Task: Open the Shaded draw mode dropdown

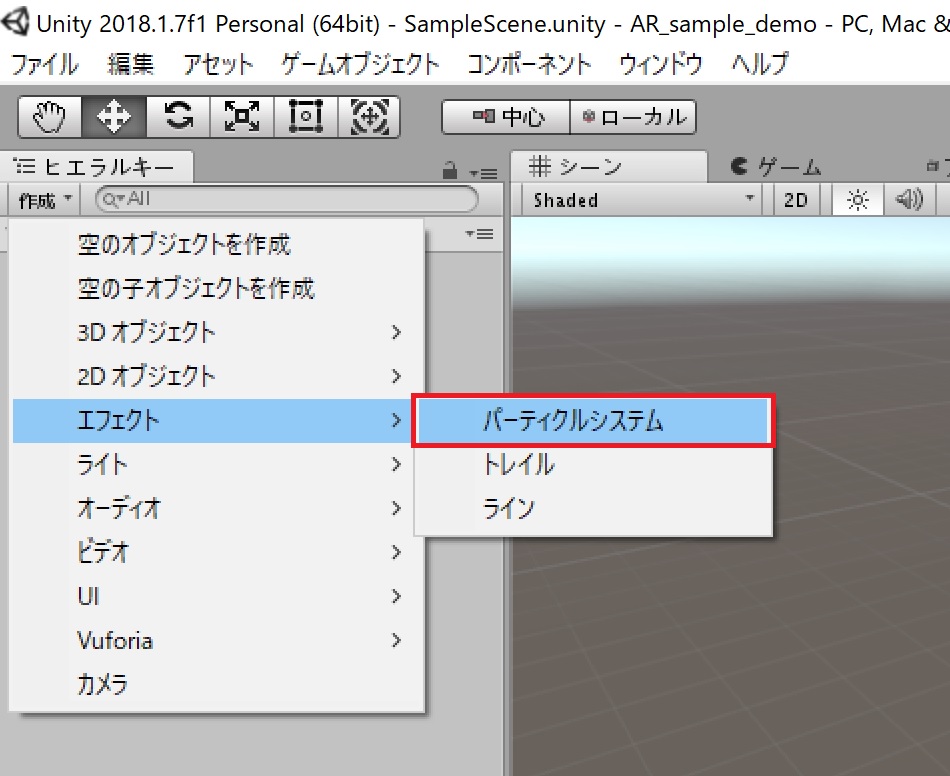Action: [x=640, y=199]
